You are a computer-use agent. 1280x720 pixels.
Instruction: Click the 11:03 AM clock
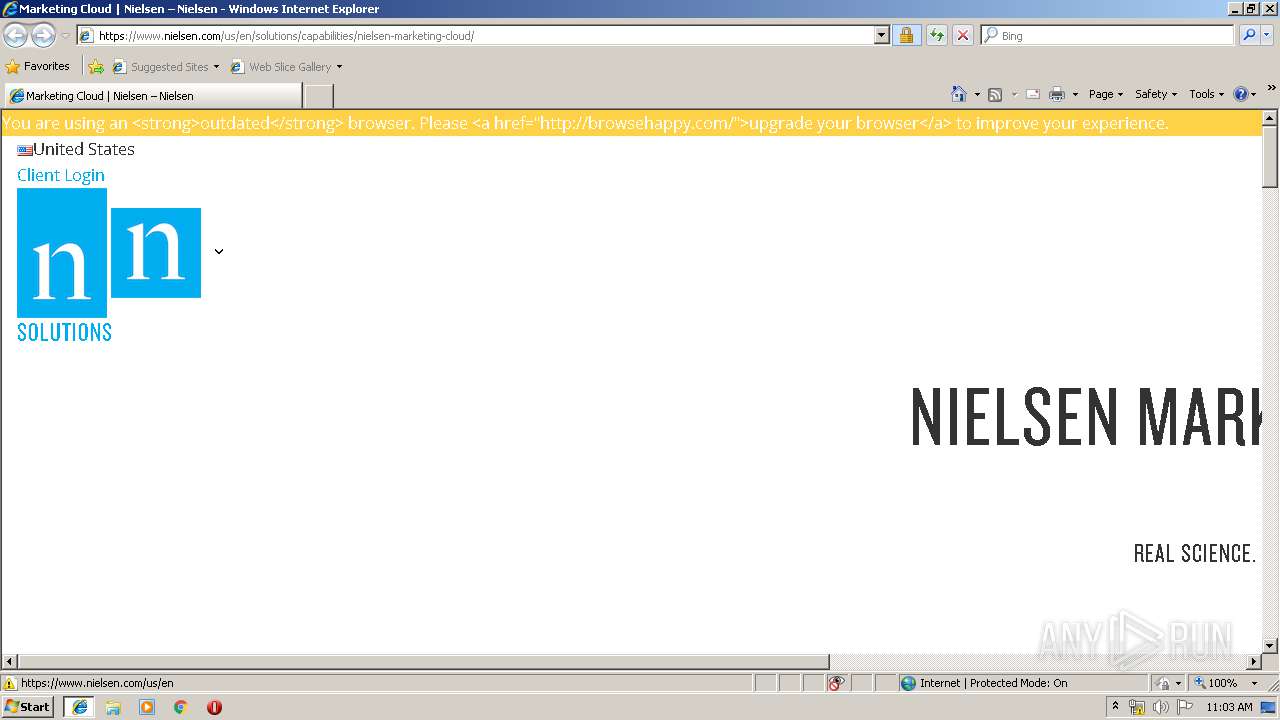1229,707
